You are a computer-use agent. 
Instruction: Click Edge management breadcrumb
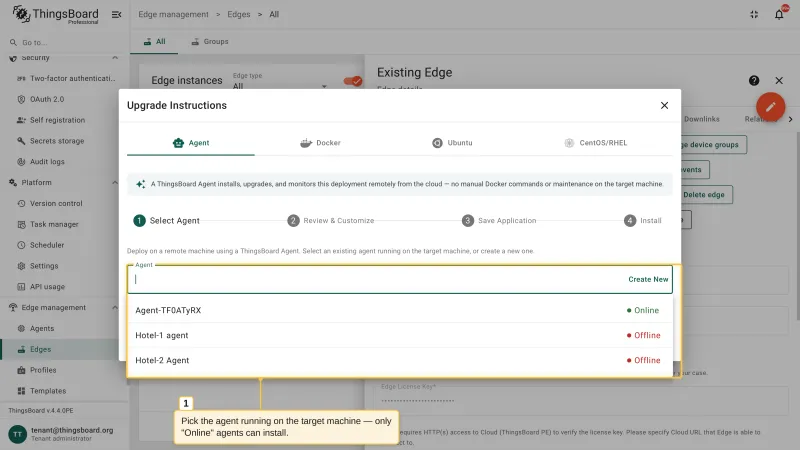173,14
